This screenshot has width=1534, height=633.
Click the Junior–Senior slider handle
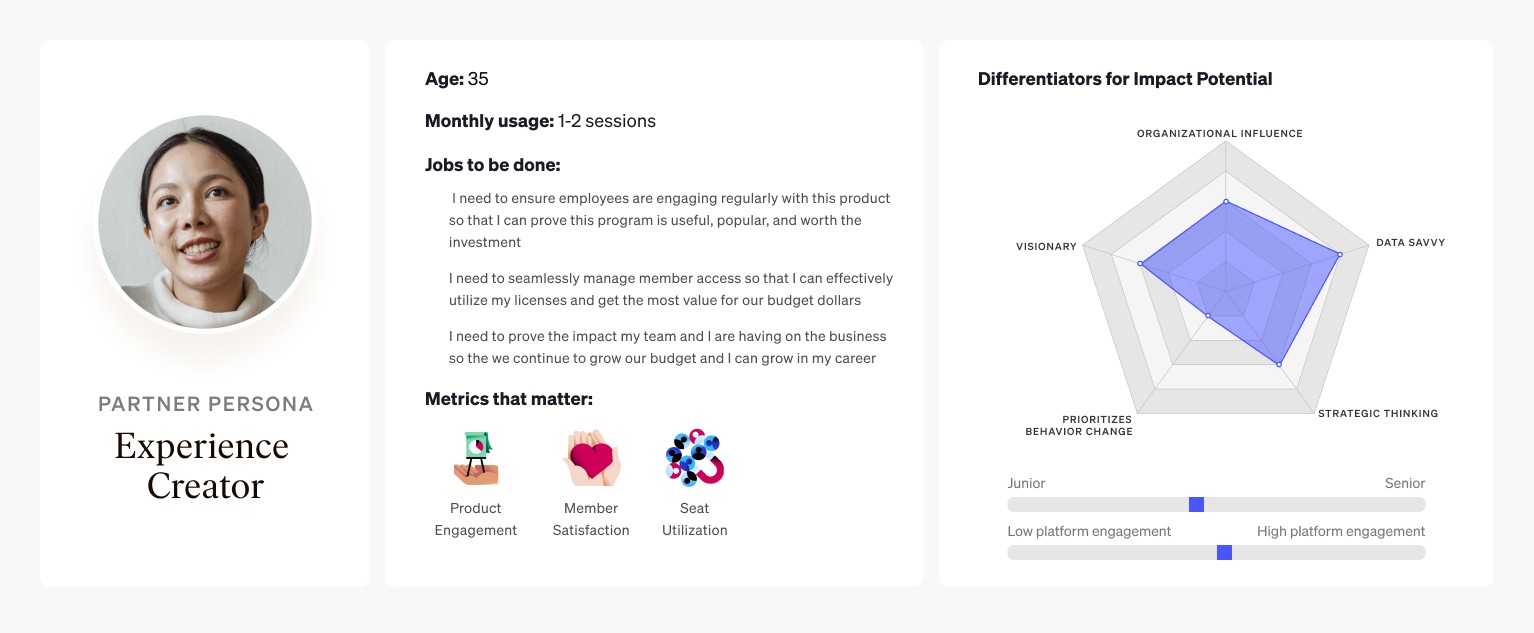(x=1196, y=505)
